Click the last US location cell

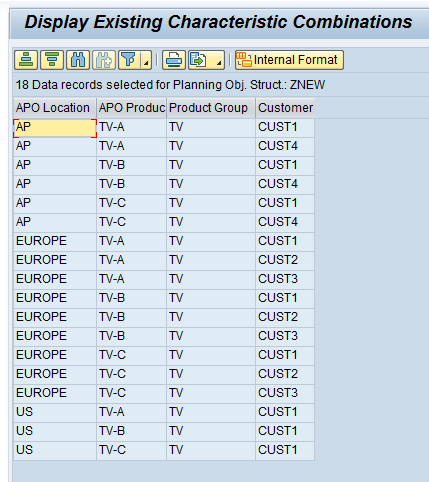tap(55, 450)
